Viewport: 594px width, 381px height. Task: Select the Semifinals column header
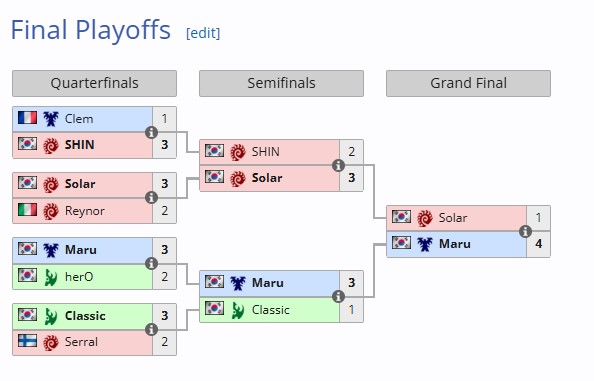pyautogui.click(x=281, y=83)
